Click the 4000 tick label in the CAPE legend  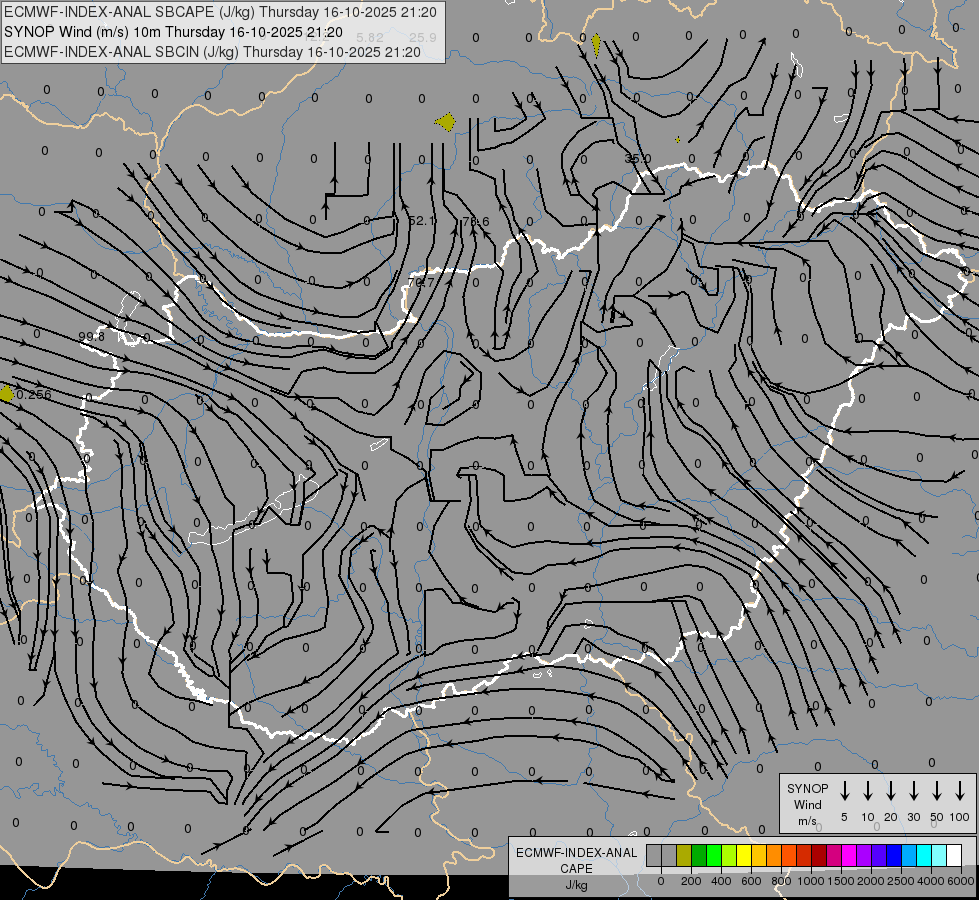click(x=930, y=881)
